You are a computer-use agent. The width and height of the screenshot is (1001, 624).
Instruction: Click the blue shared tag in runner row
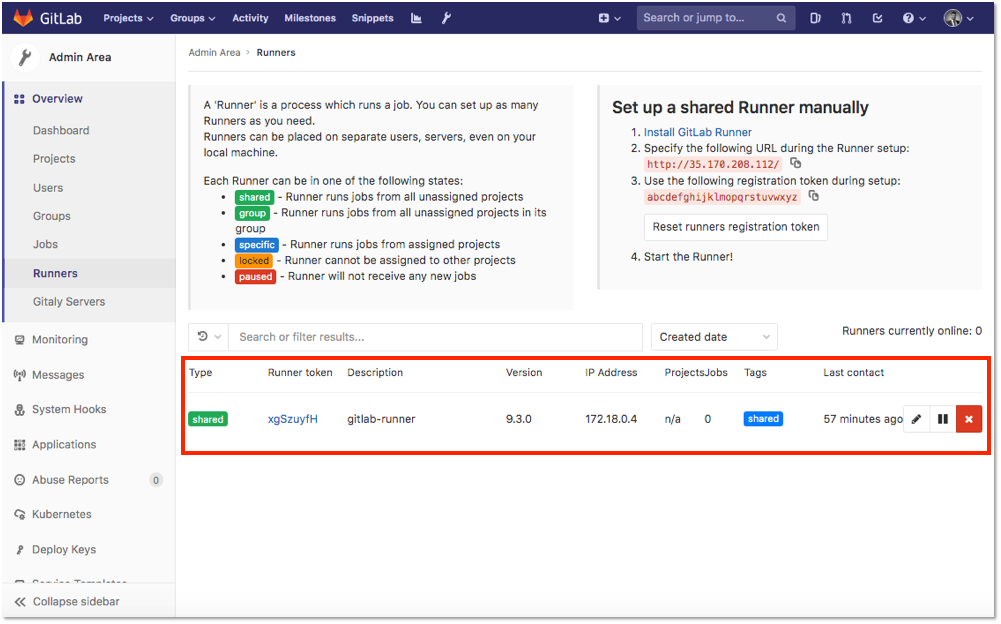pyautogui.click(x=764, y=419)
